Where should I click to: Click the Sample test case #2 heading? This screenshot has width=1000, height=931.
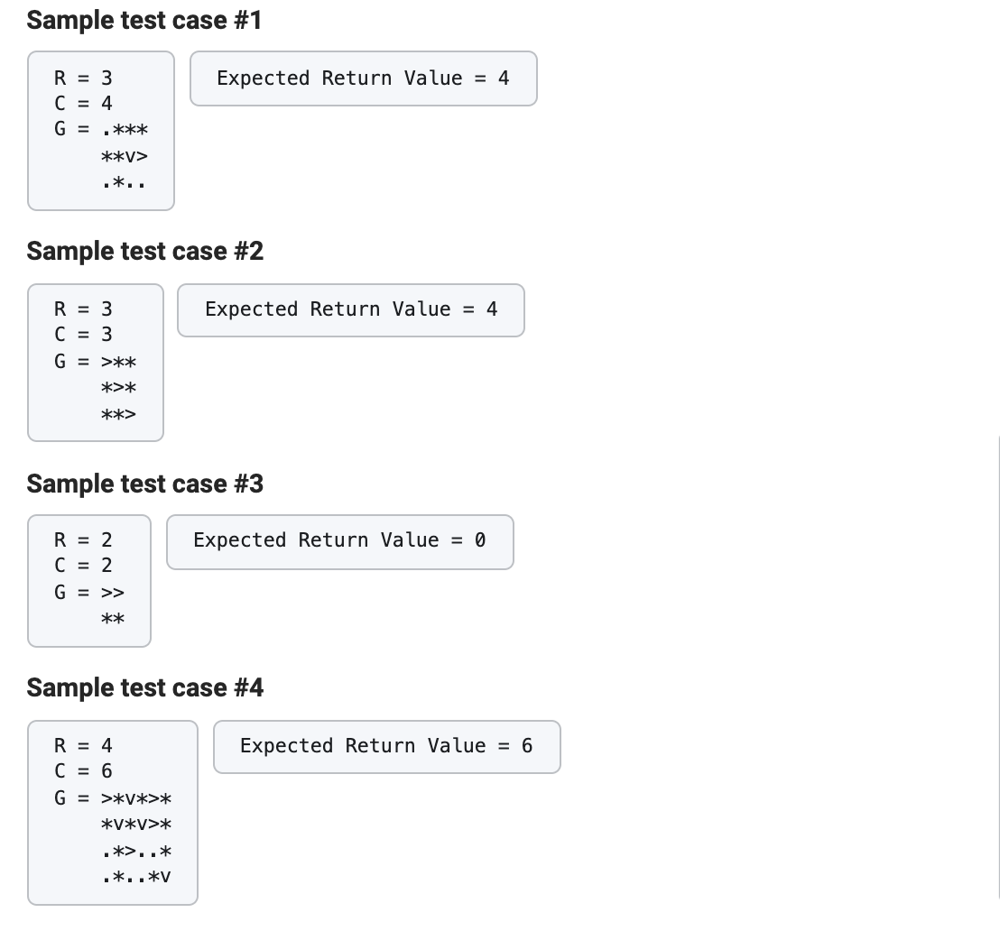(145, 251)
